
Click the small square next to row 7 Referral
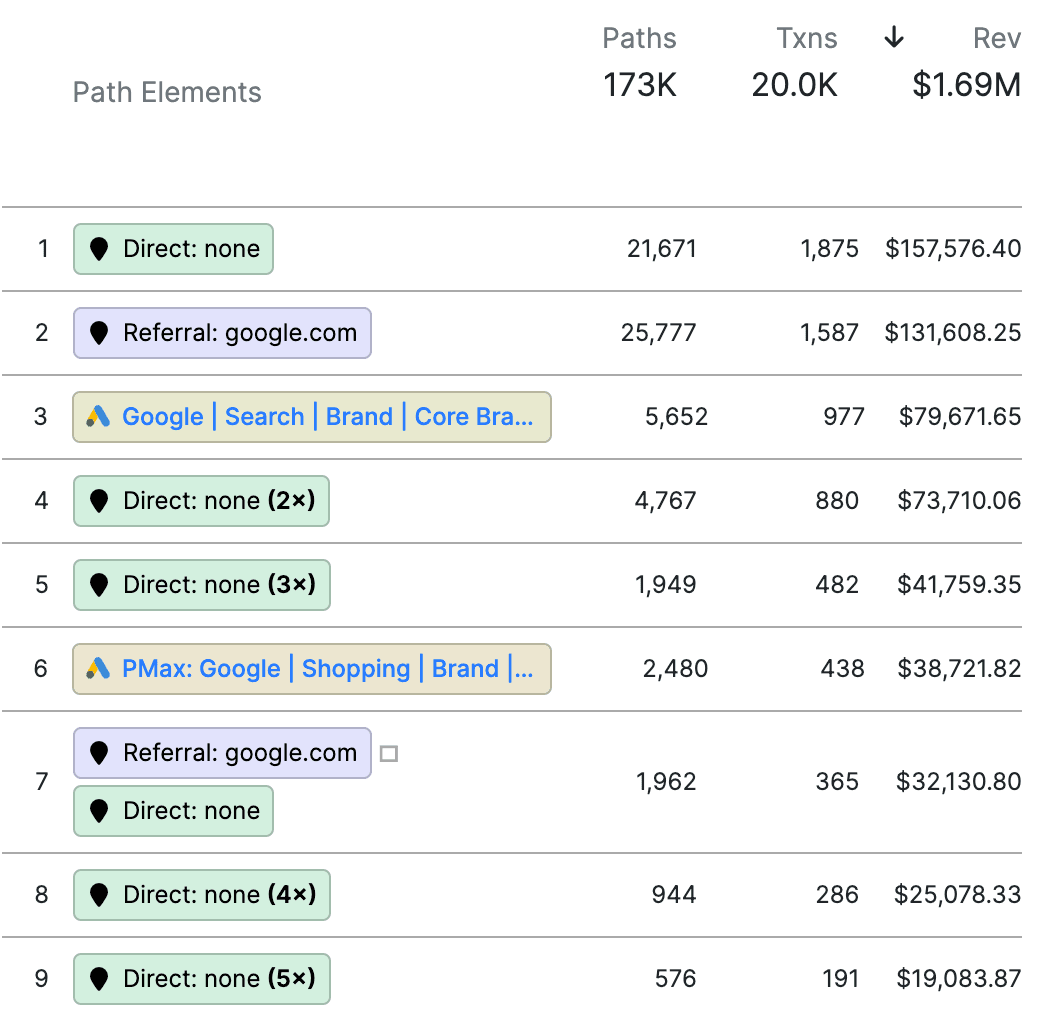(389, 754)
